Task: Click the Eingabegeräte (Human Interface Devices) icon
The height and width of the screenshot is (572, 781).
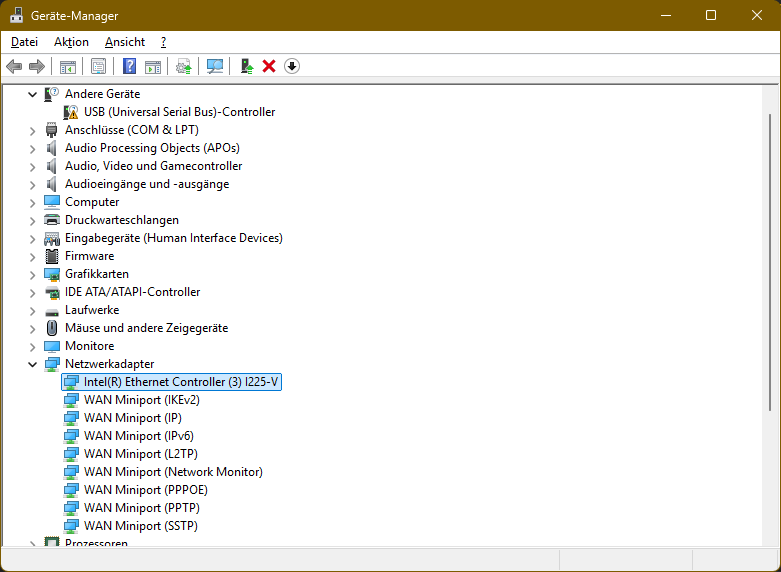Action: (x=52, y=238)
